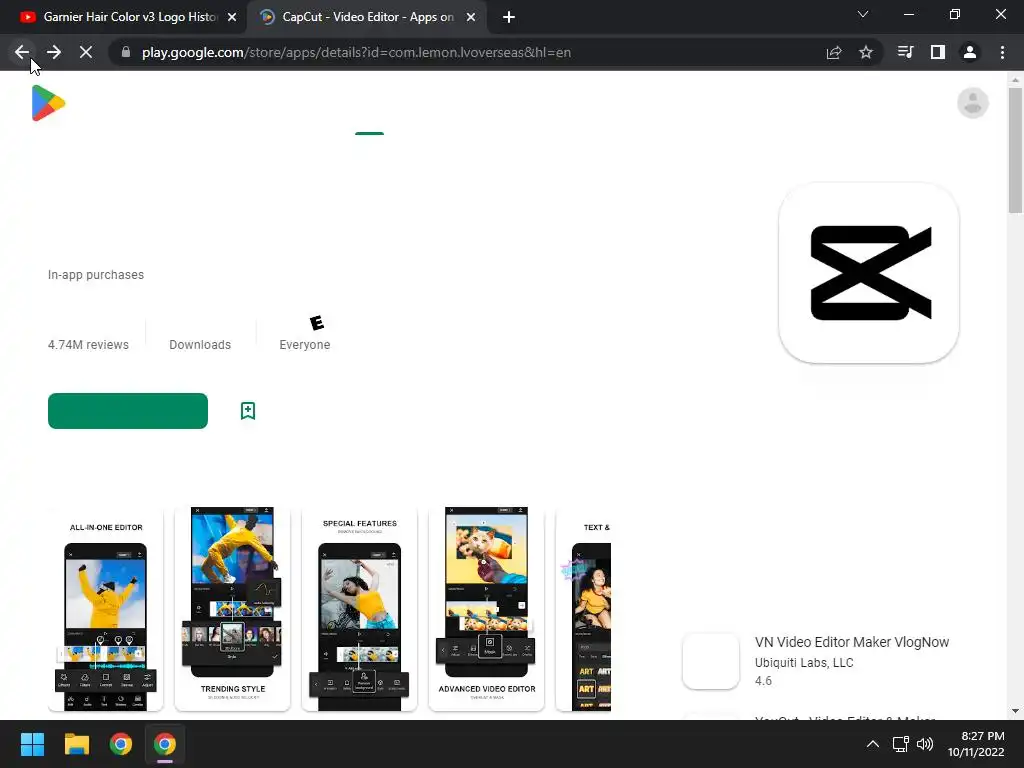Open the media control icon in toolbar
1024x768 pixels.
coord(906,52)
